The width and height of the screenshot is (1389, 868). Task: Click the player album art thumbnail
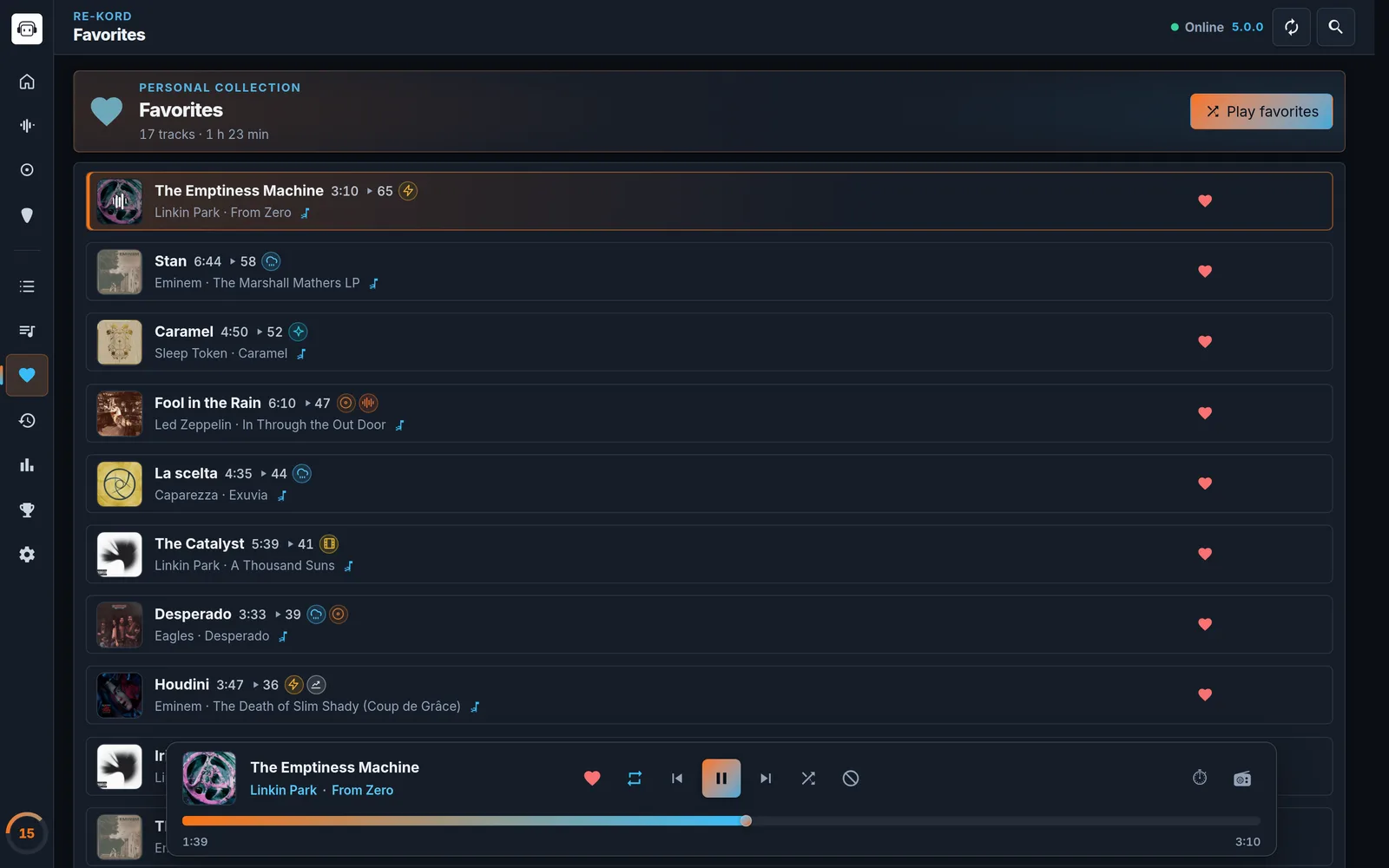point(209,779)
